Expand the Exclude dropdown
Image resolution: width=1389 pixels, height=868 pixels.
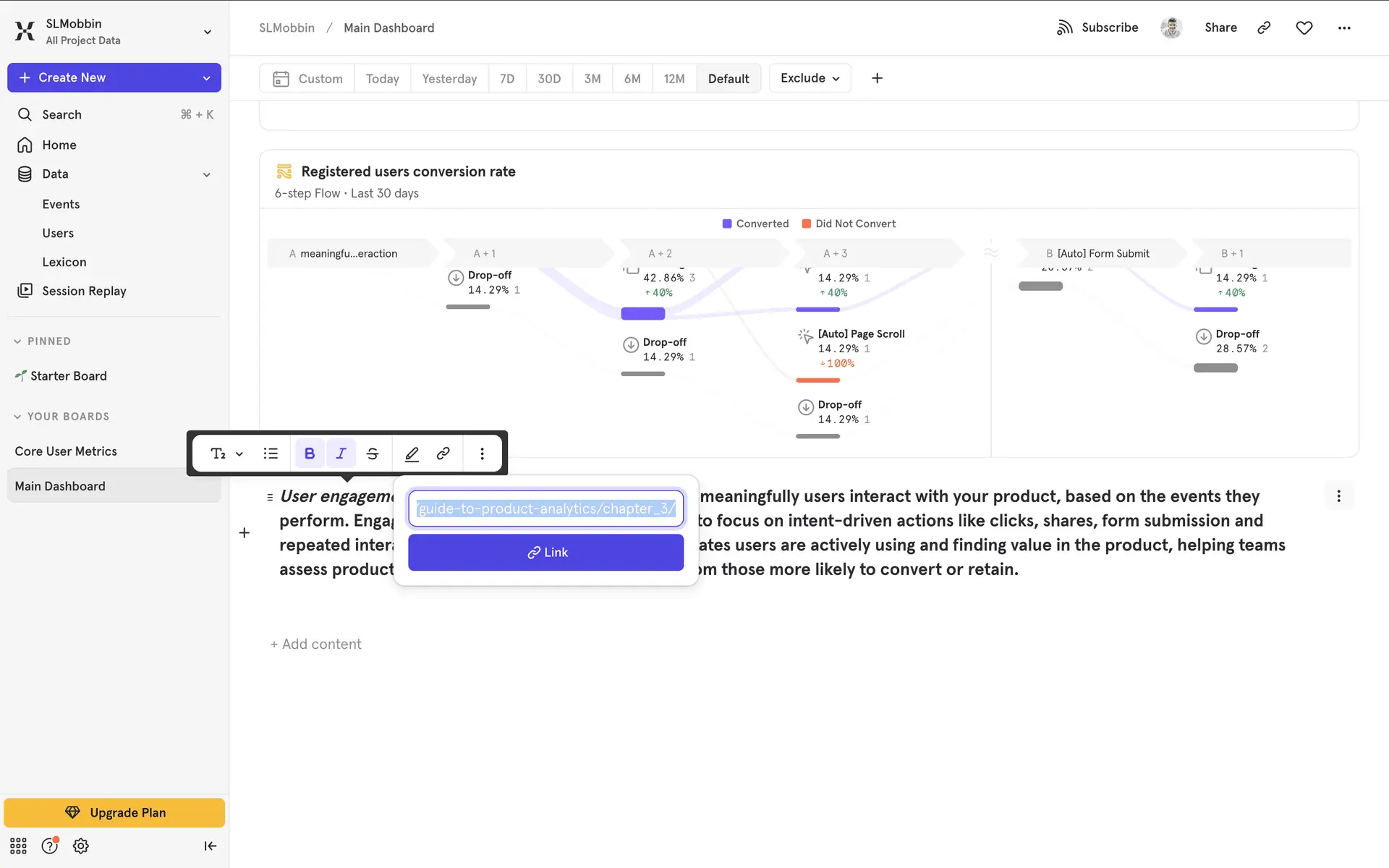pyautogui.click(x=810, y=78)
